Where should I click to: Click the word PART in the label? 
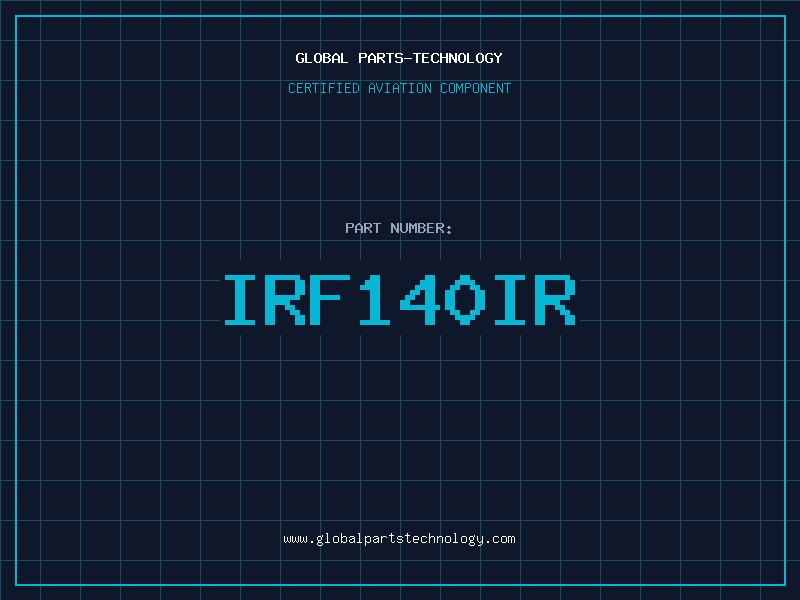click(362, 228)
